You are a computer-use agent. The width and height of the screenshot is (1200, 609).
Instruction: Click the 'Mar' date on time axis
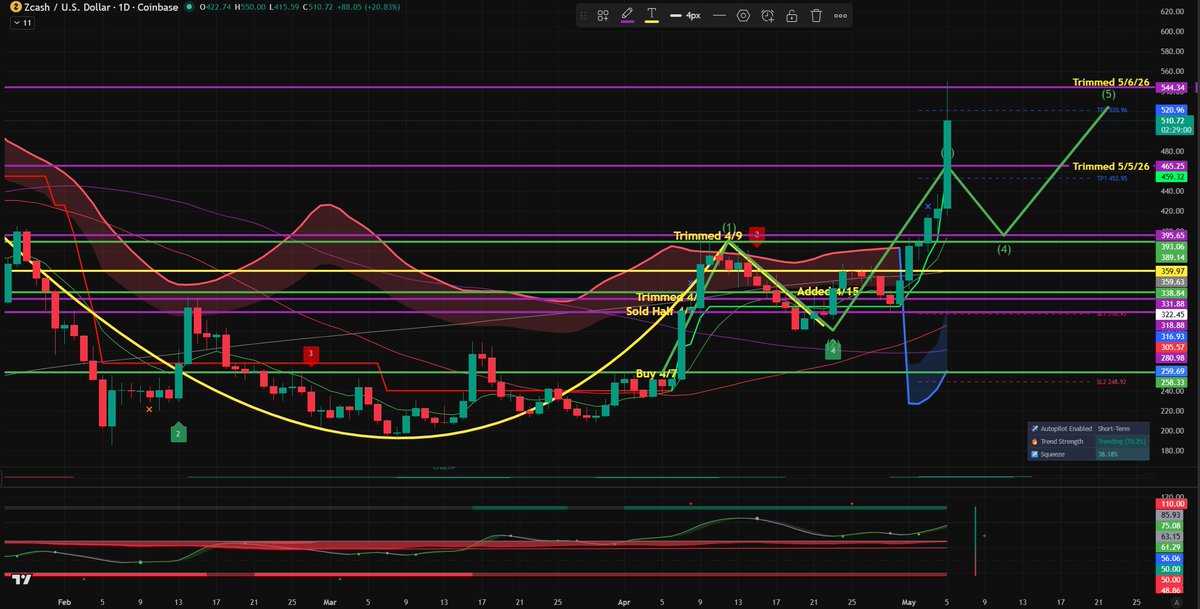click(x=331, y=603)
